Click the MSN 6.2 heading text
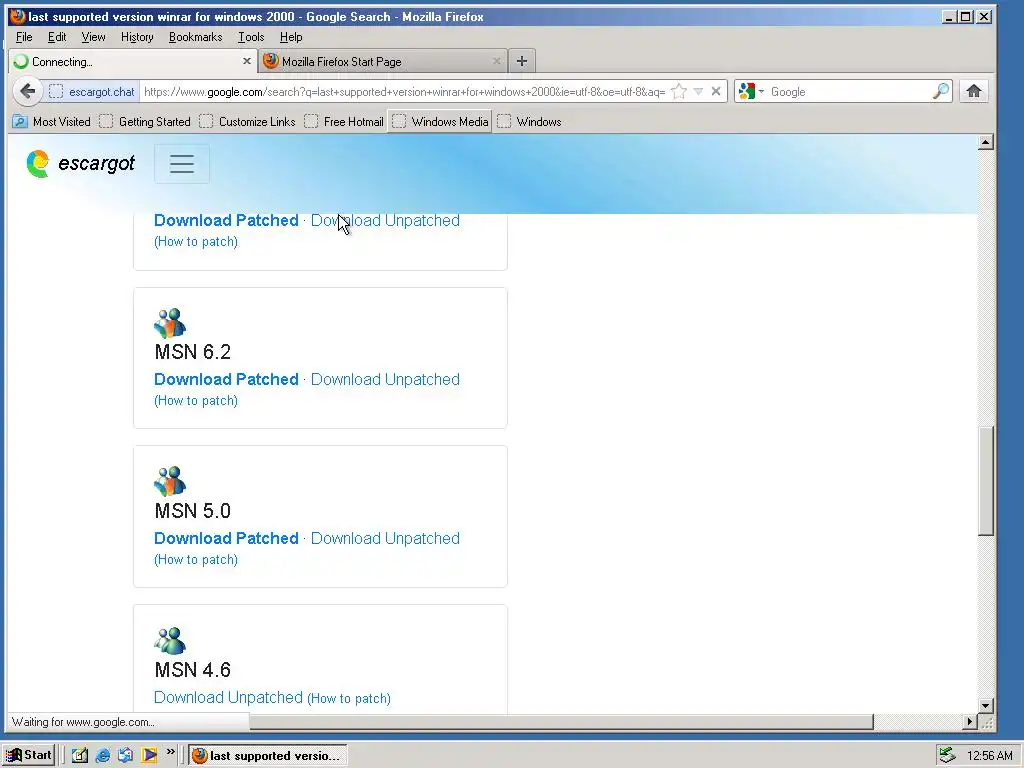Image resolution: width=1024 pixels, height=768 pixels. [x=193, y=352]
